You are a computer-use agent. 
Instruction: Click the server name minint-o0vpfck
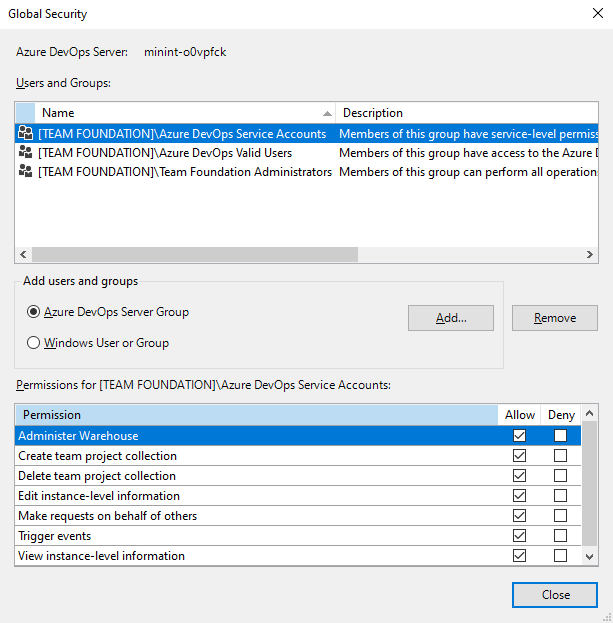[185, 52]
